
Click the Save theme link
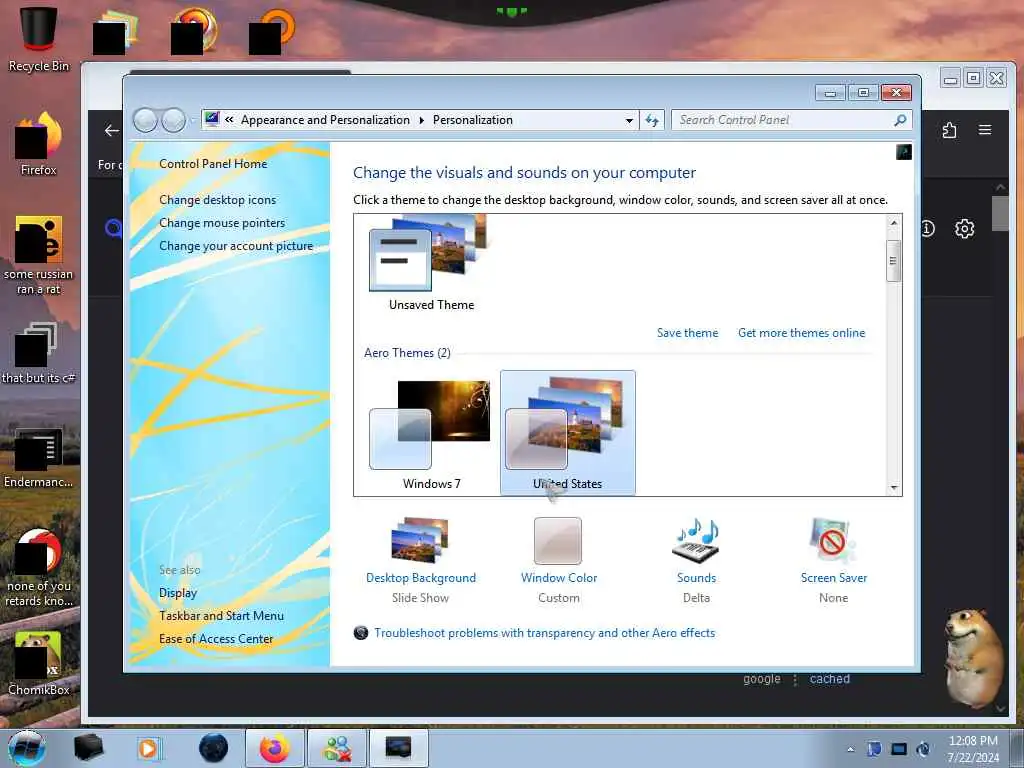click(x=687, y=333)
